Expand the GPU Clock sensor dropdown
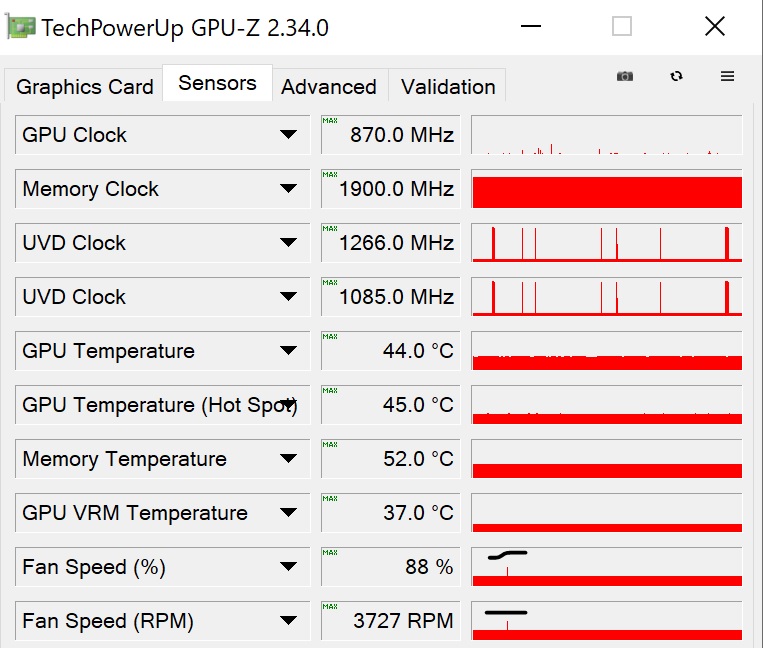 click(x=288, y=135)
